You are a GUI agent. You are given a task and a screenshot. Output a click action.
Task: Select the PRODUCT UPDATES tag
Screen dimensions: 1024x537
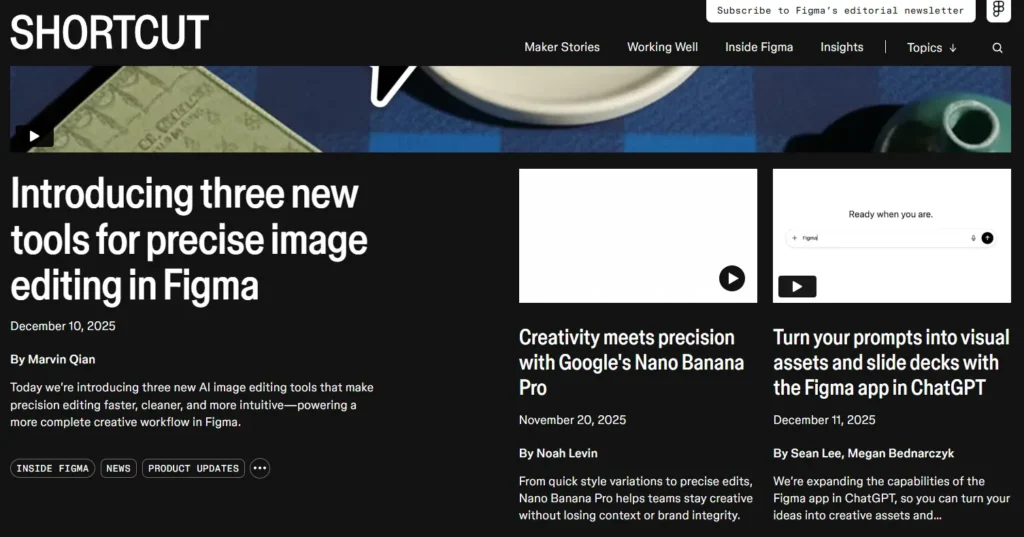[x=193, y=468]
